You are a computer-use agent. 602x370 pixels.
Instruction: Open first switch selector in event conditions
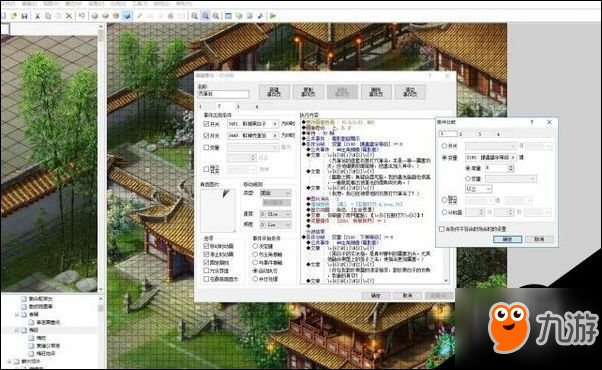[x=252, y=124]
